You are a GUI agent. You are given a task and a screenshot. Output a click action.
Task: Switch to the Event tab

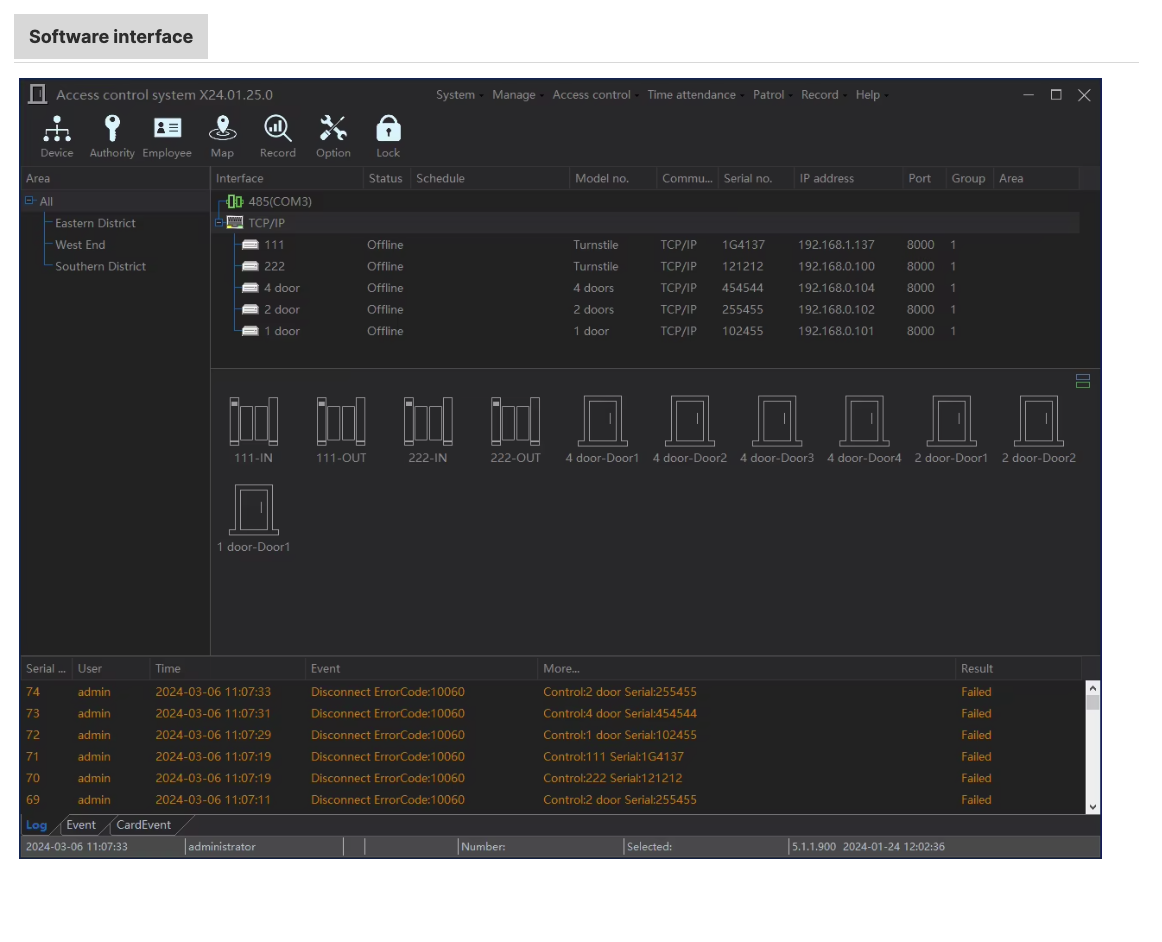point(81,825)
